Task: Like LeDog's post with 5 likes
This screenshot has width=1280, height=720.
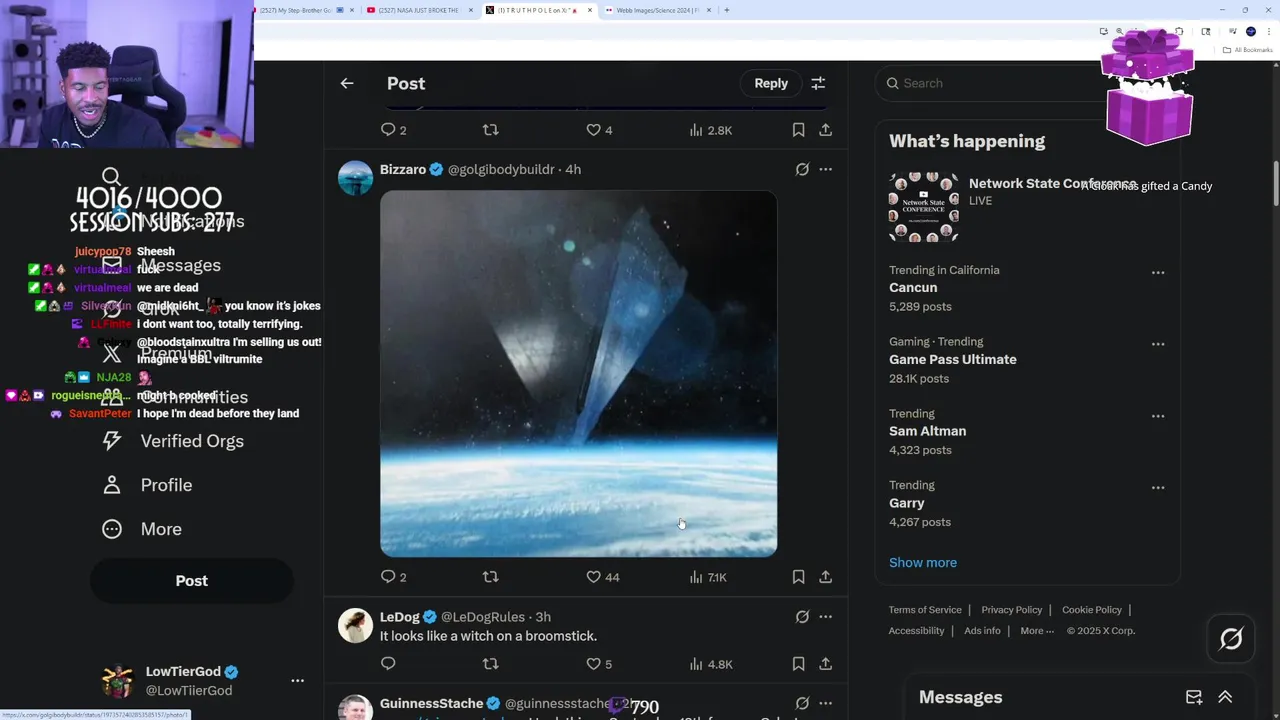Action: point(593,664)
